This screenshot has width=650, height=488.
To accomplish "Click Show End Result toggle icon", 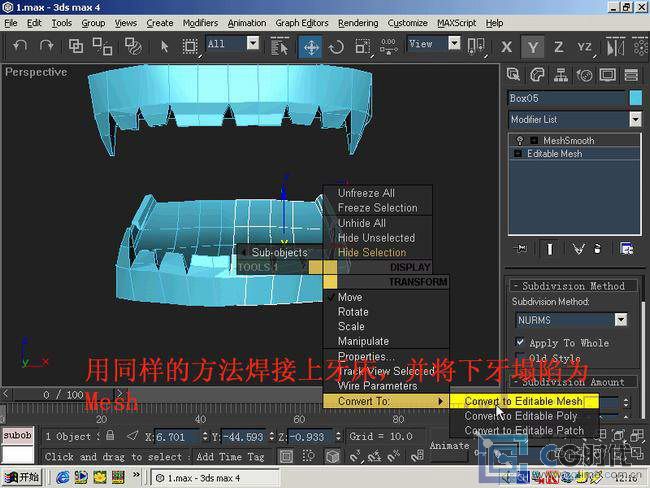I will tap(550, 248).
